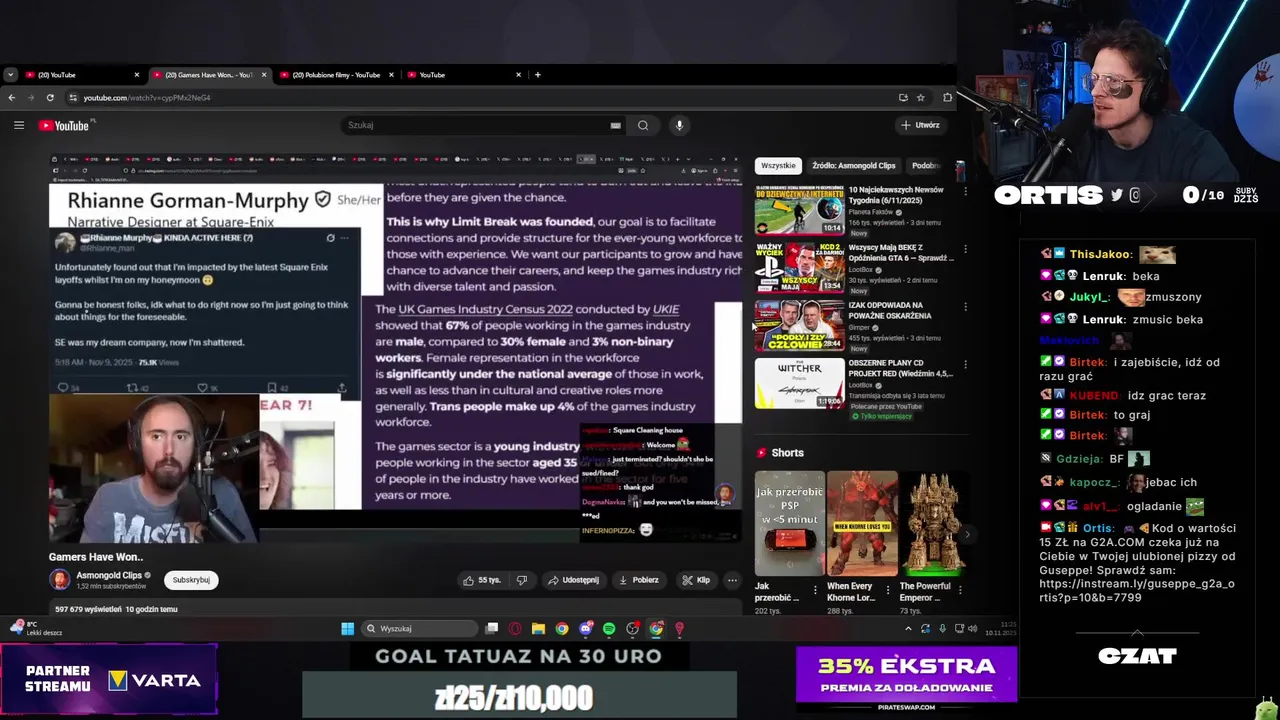Open options for When Every Khorne short

tap(887, 589)
